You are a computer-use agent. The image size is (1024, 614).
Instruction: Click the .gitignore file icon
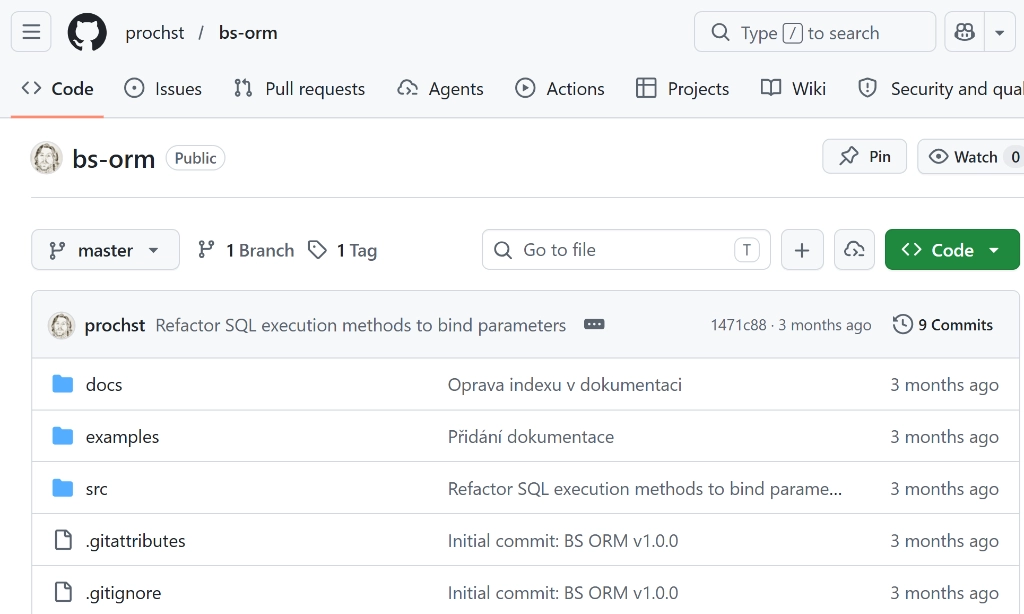[x=63, y=592]
